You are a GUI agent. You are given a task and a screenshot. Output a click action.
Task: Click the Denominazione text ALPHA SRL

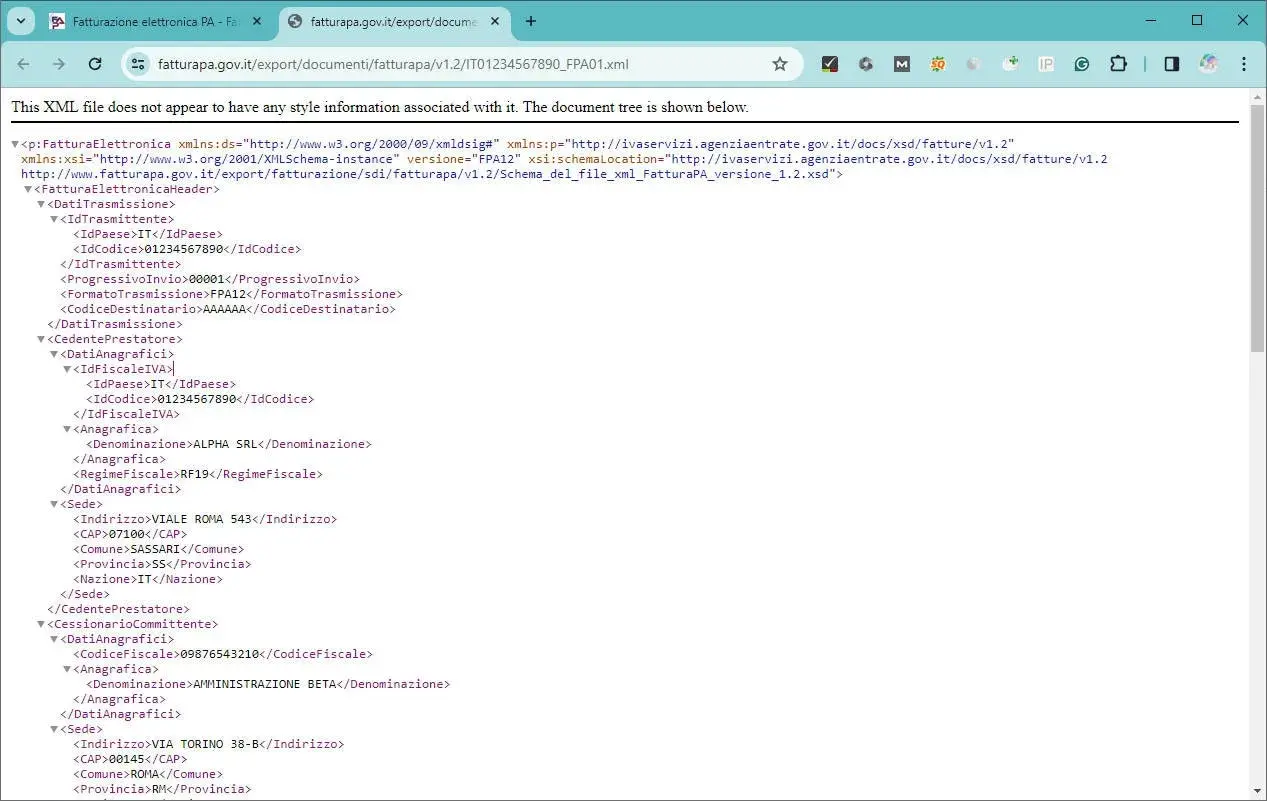pos(226,444)
